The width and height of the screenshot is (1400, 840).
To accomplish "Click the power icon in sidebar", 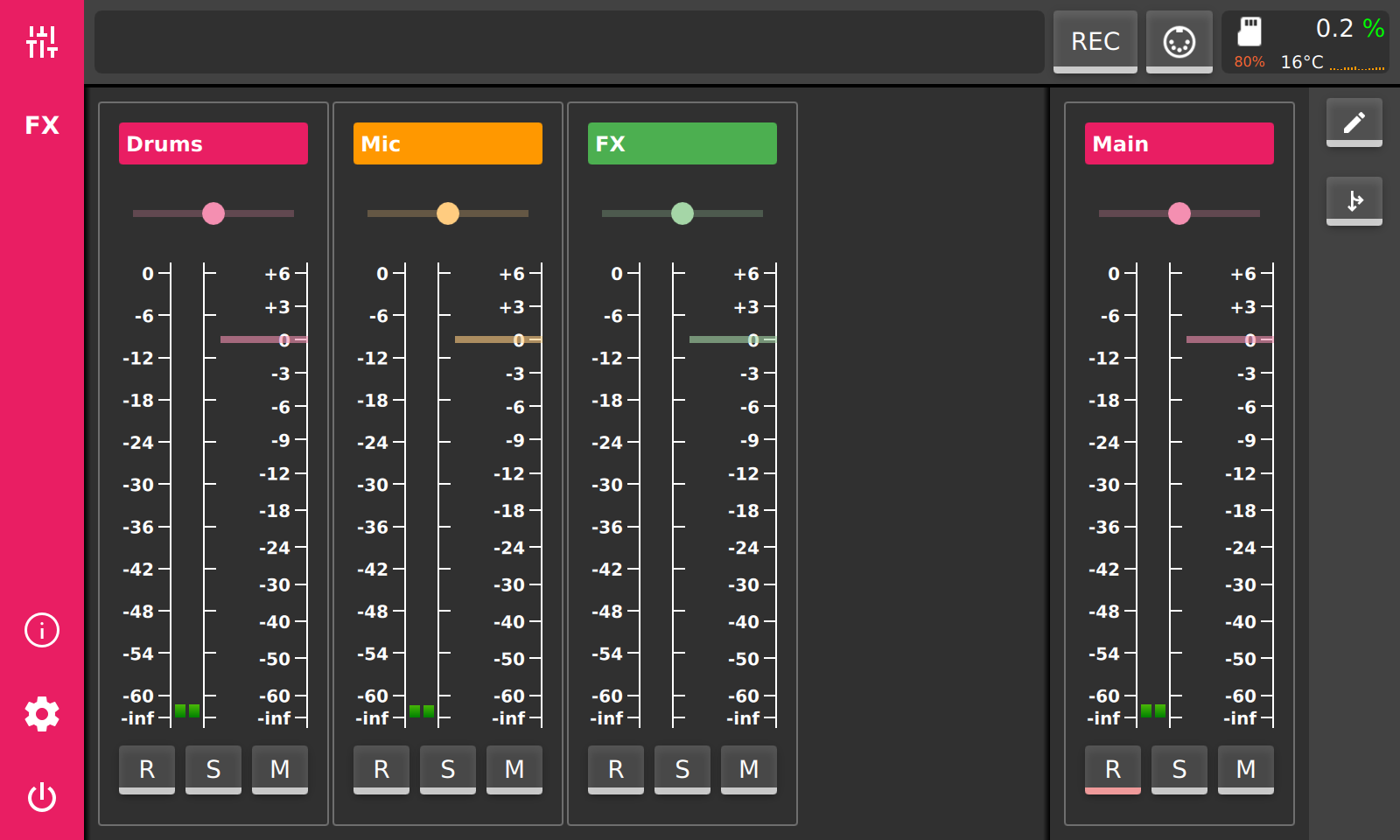I will [x=42, y=797].
